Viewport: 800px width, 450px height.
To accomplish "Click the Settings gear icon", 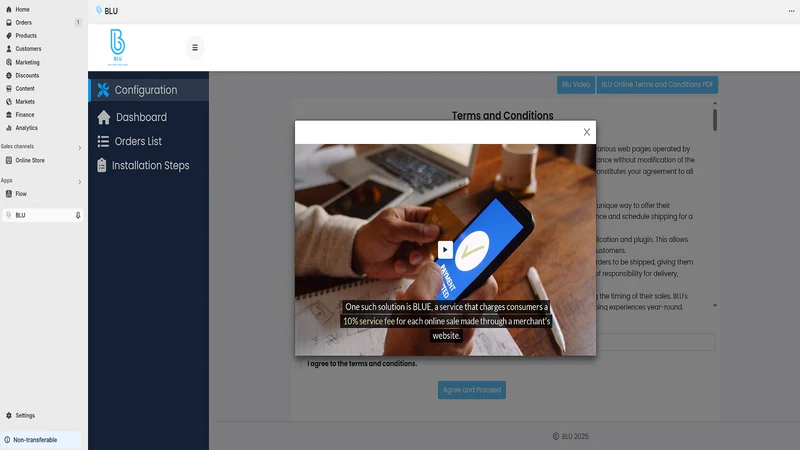I will coord(9,415).
